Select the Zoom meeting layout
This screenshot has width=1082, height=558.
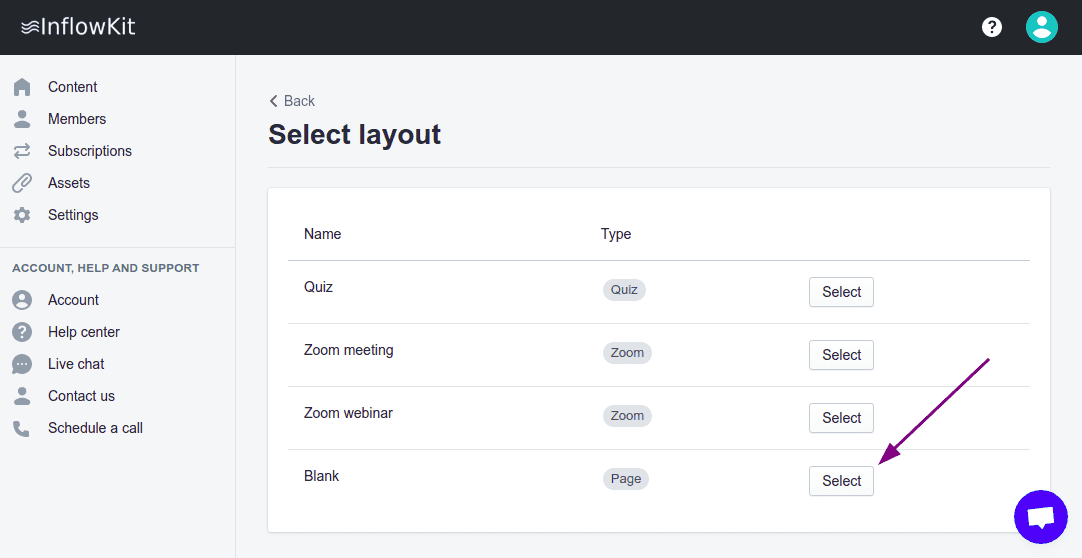[841, 355]
